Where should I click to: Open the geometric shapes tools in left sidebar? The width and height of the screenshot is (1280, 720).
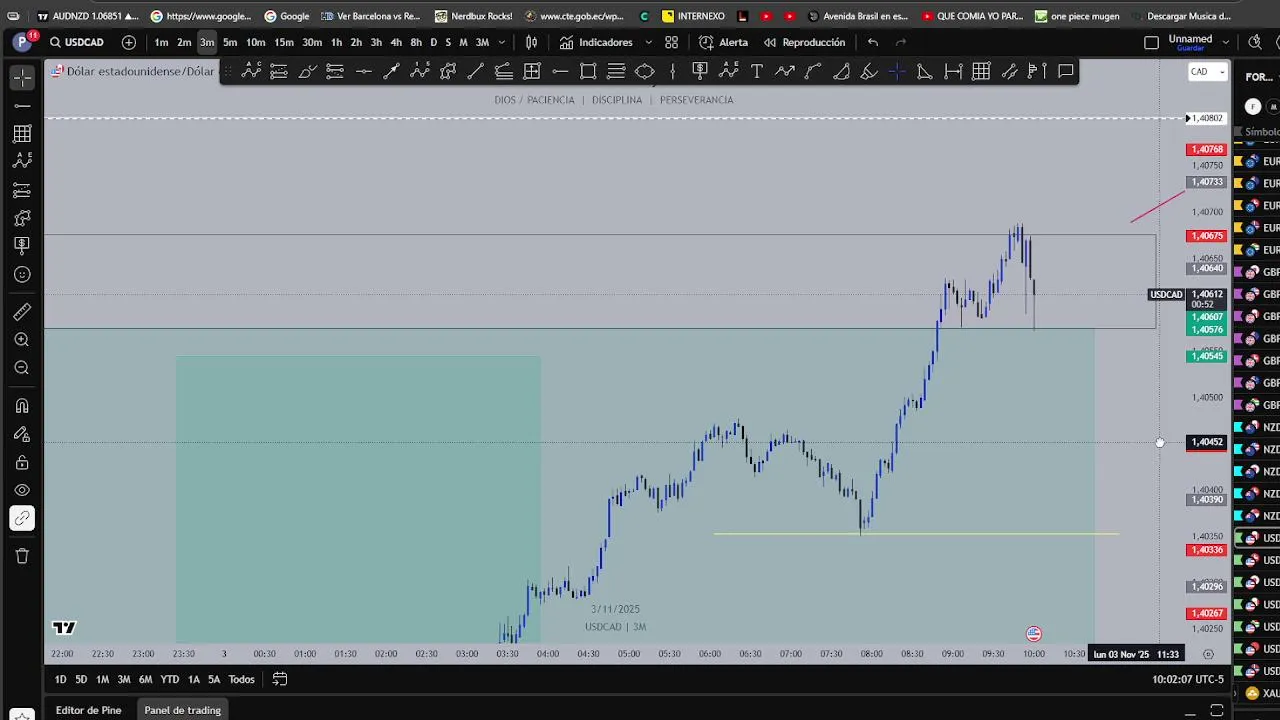(x=22, y=218)
